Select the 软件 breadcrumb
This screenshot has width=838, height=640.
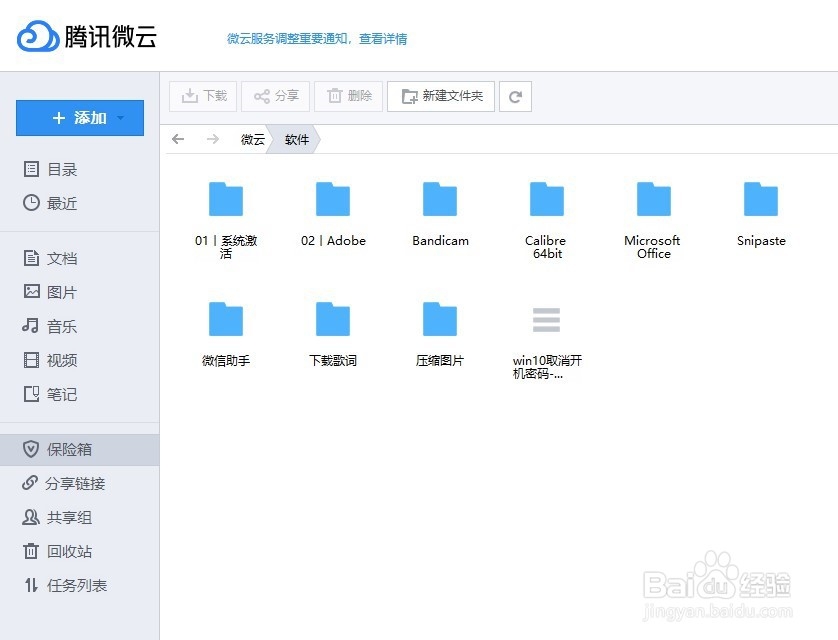296,139
